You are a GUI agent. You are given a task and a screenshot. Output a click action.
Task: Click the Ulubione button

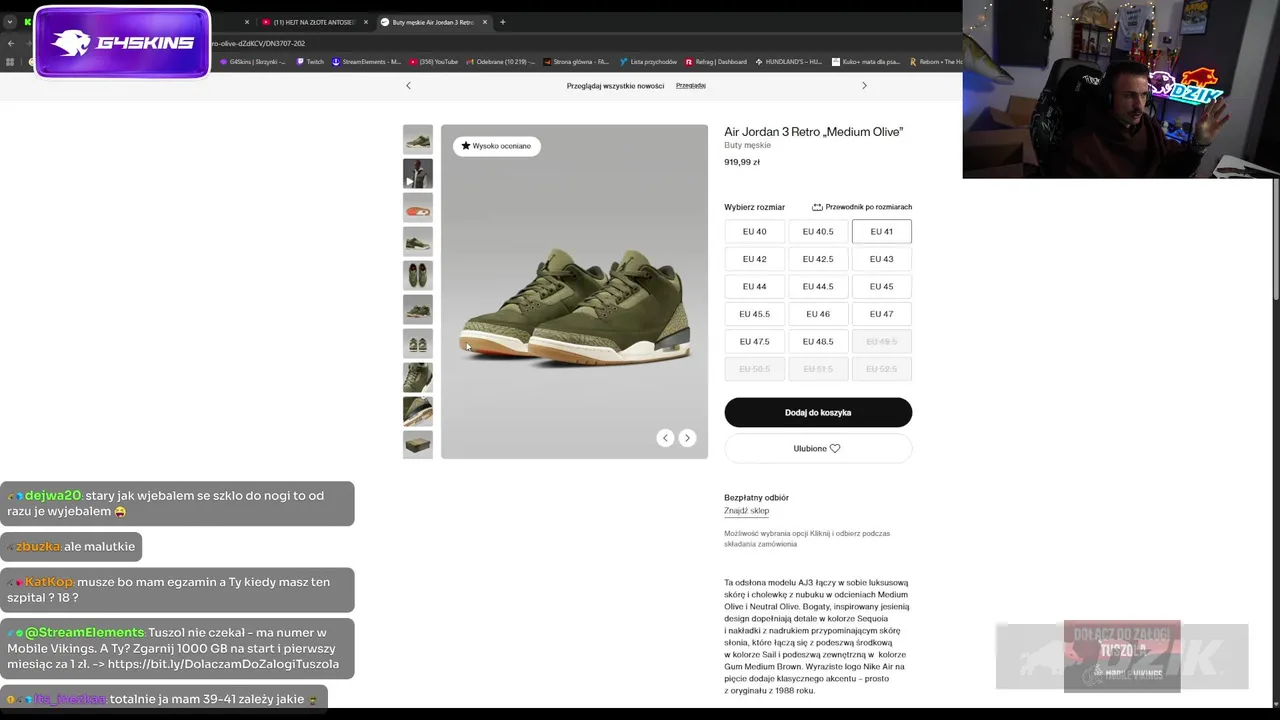click(x=818, y=449)
